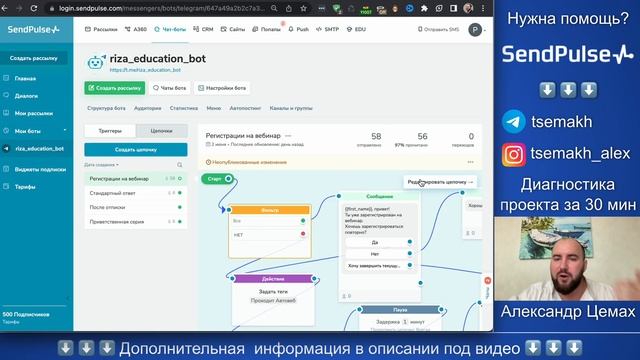Open the Дата создания sort dropdown
Image resolution: width=640 pixels, height=360 pixels.
(x=102, y=165)
